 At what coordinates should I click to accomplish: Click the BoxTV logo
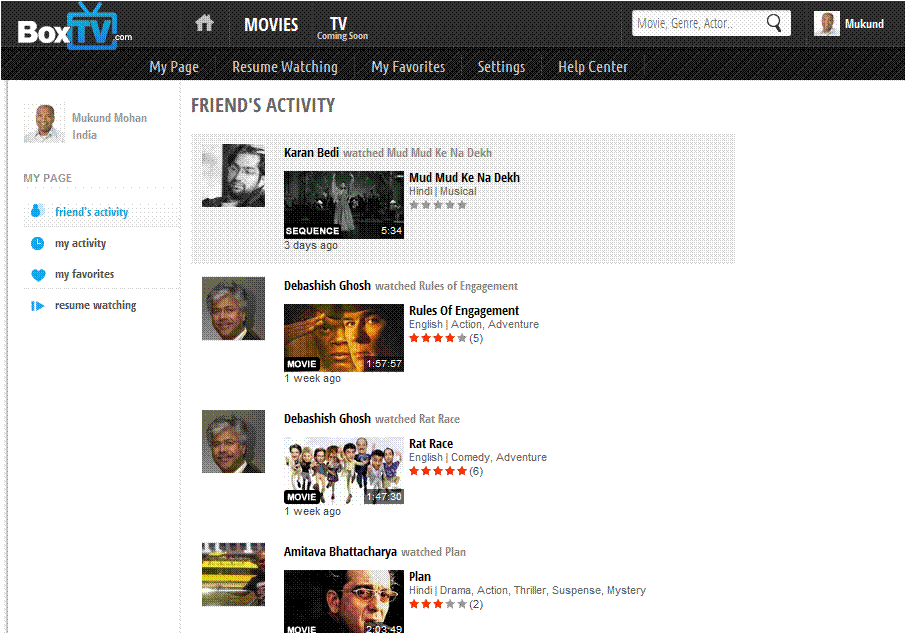(x=73, y=27)
